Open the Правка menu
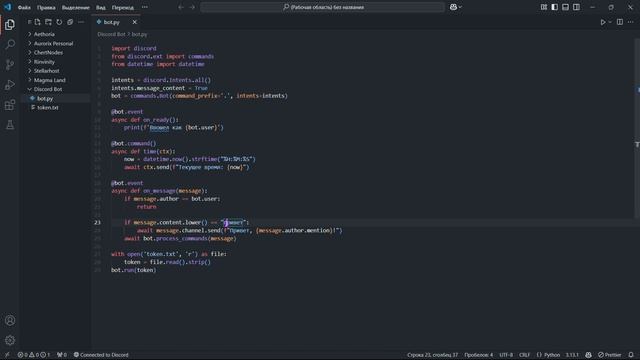This screenshot has height=360, width=640. pyautogui.click(x=46, y=7)
